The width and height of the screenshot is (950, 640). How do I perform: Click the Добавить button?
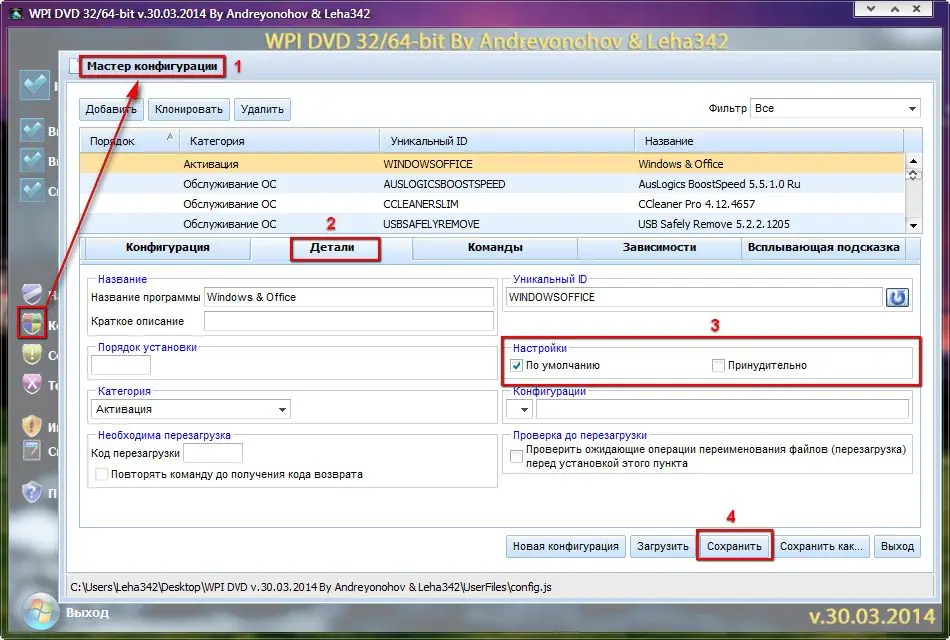pos(111,109)
